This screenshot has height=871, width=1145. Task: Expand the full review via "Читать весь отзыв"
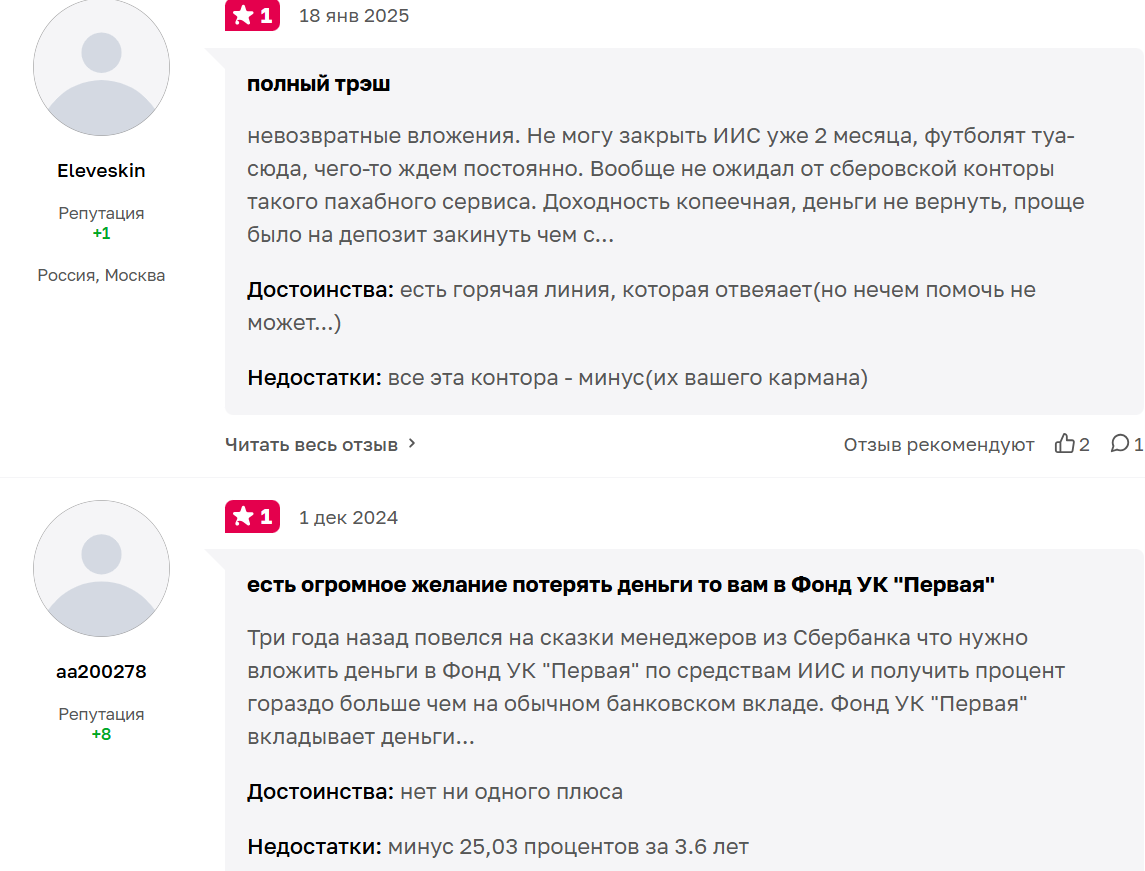(x=313, y=444)
